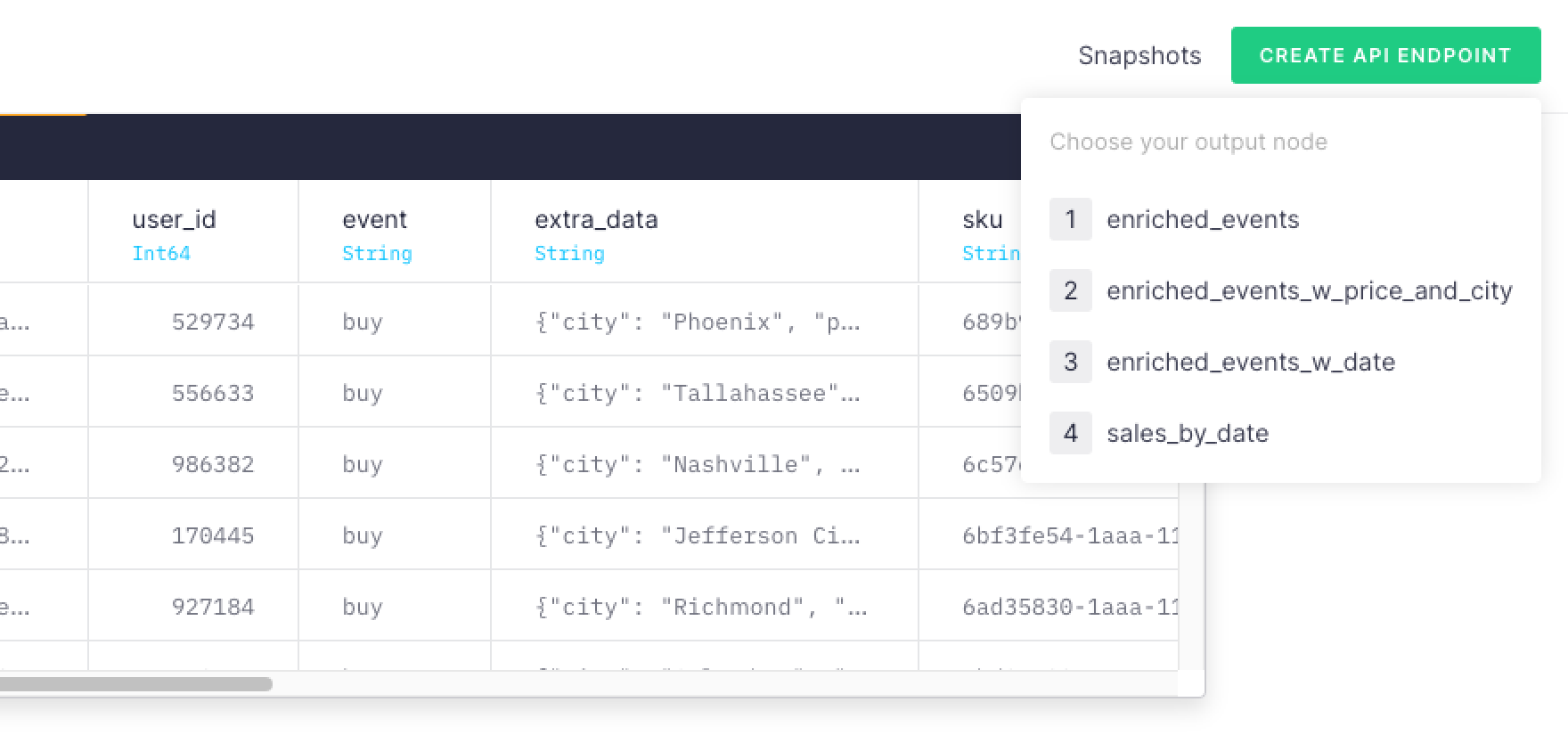This screenshot has width=1568, height=743.
Task: Click the number 3 badge icon
Action: click(1071, 362)
